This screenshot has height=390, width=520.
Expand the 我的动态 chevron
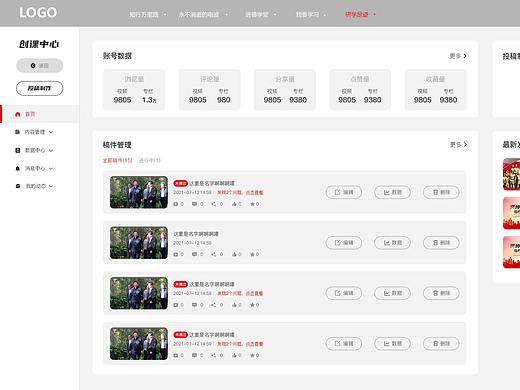(x=51, y=186)
